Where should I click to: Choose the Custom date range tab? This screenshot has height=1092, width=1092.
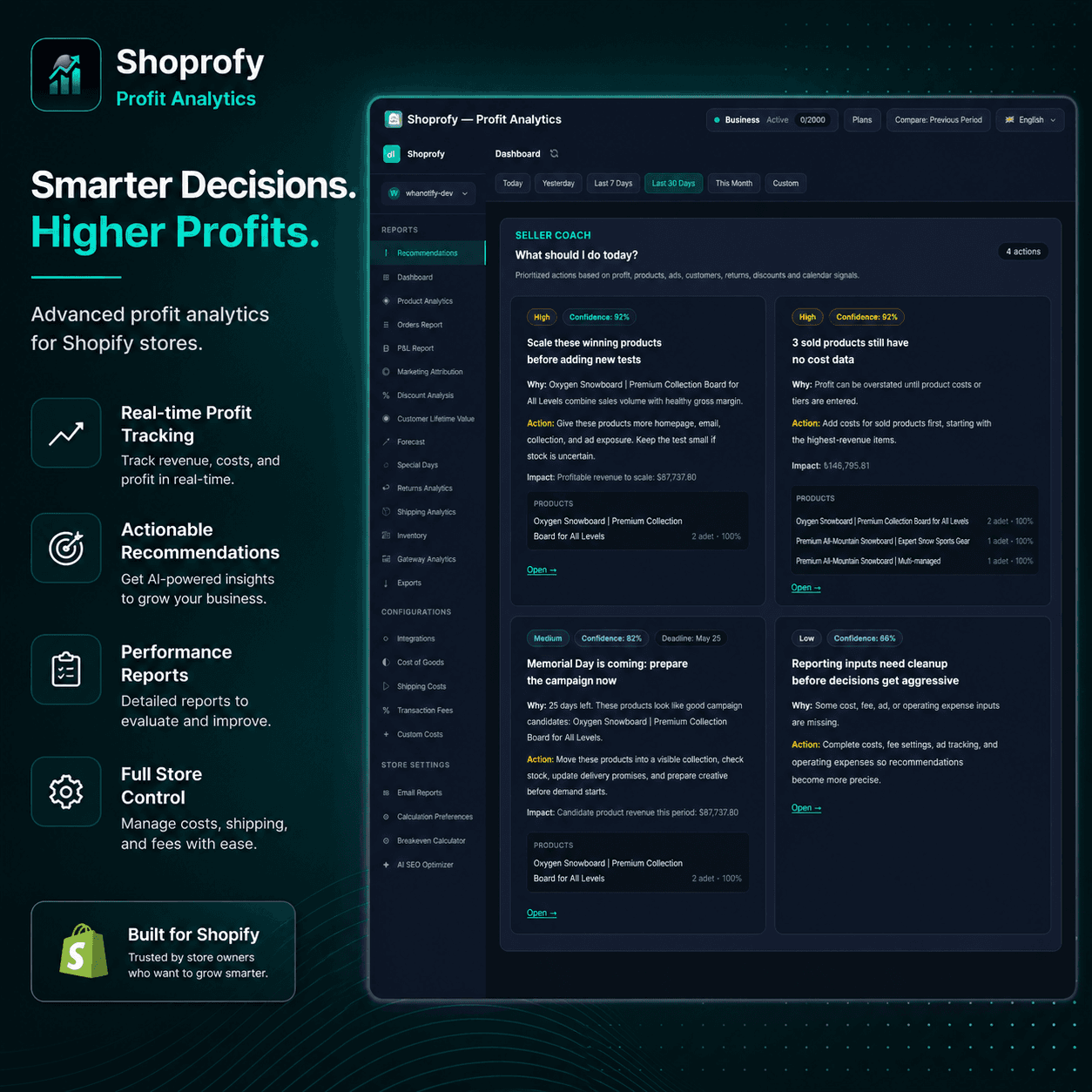click(785, 184)
